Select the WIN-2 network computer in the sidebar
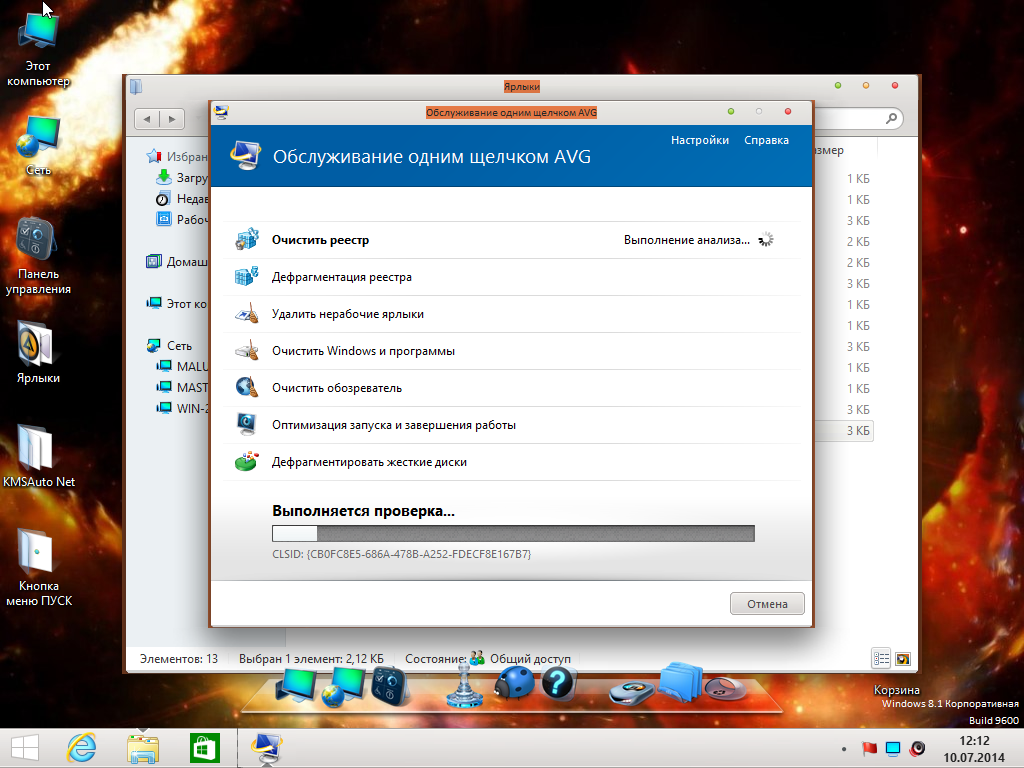 (182, 408)
